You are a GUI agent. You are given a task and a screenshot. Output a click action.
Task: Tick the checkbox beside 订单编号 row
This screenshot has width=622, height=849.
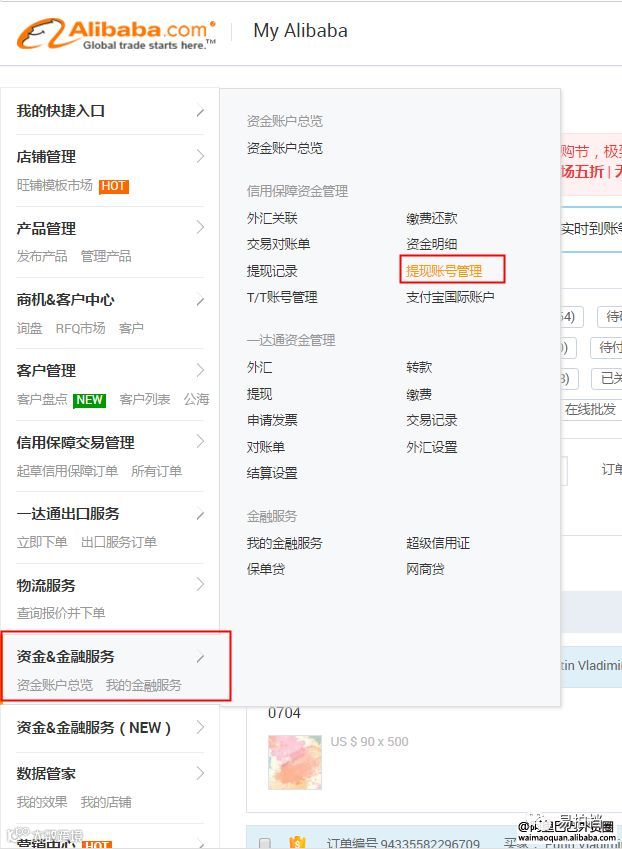265,843
